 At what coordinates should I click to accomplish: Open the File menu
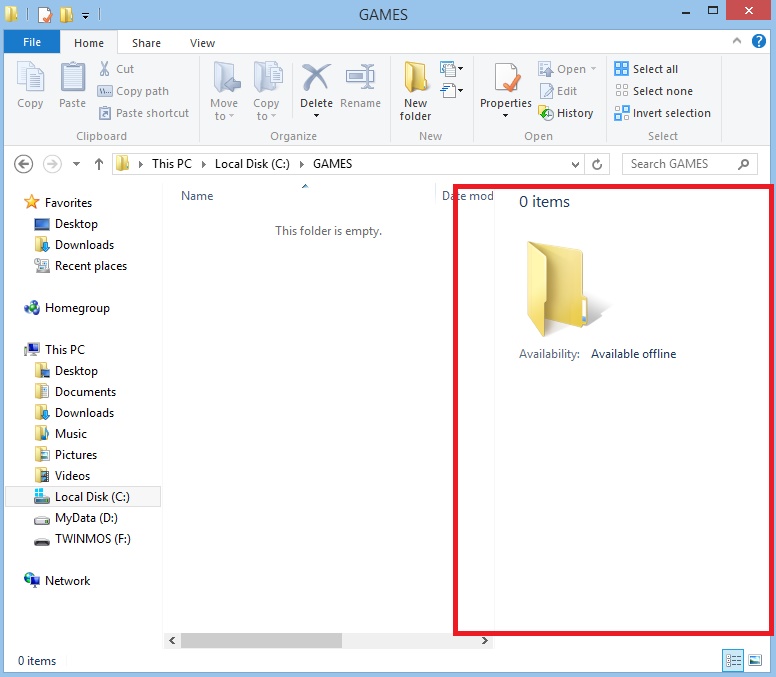(x=32, y=42)
